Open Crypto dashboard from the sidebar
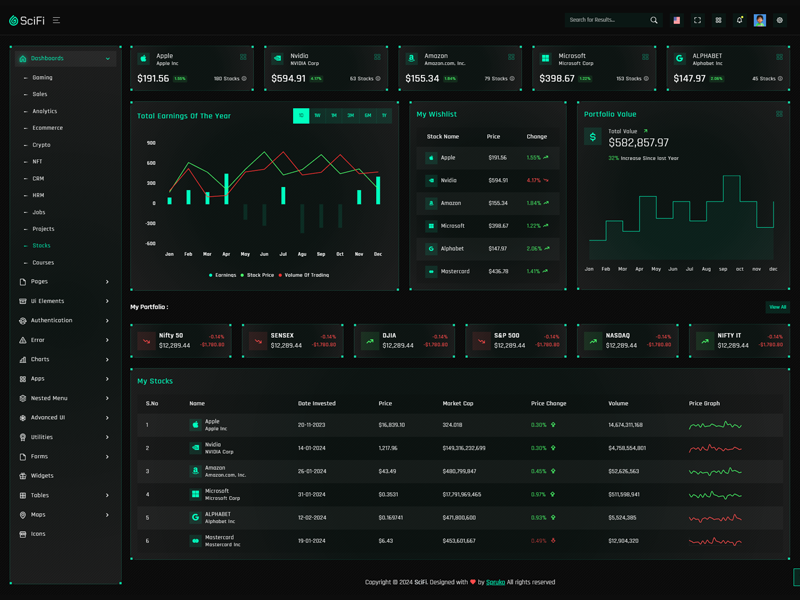800x600 pixels. coord(41,145)
